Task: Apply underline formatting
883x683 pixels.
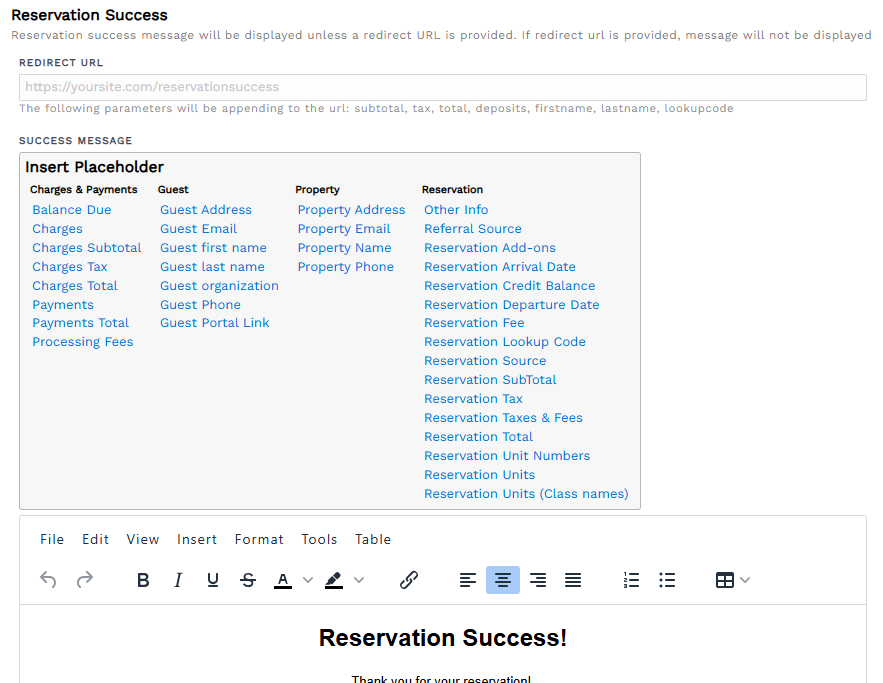Action: pos(212,580)
